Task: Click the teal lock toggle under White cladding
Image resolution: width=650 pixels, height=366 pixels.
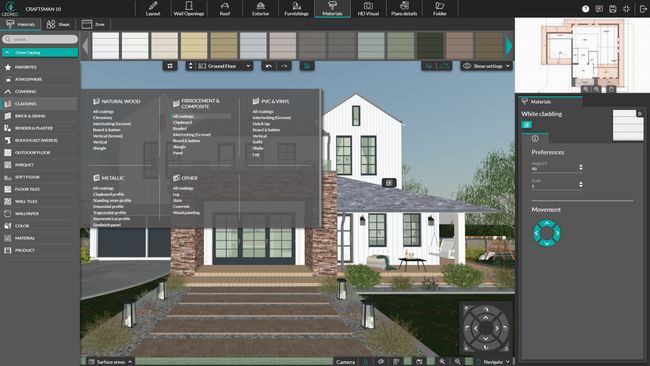Action: 526,124
